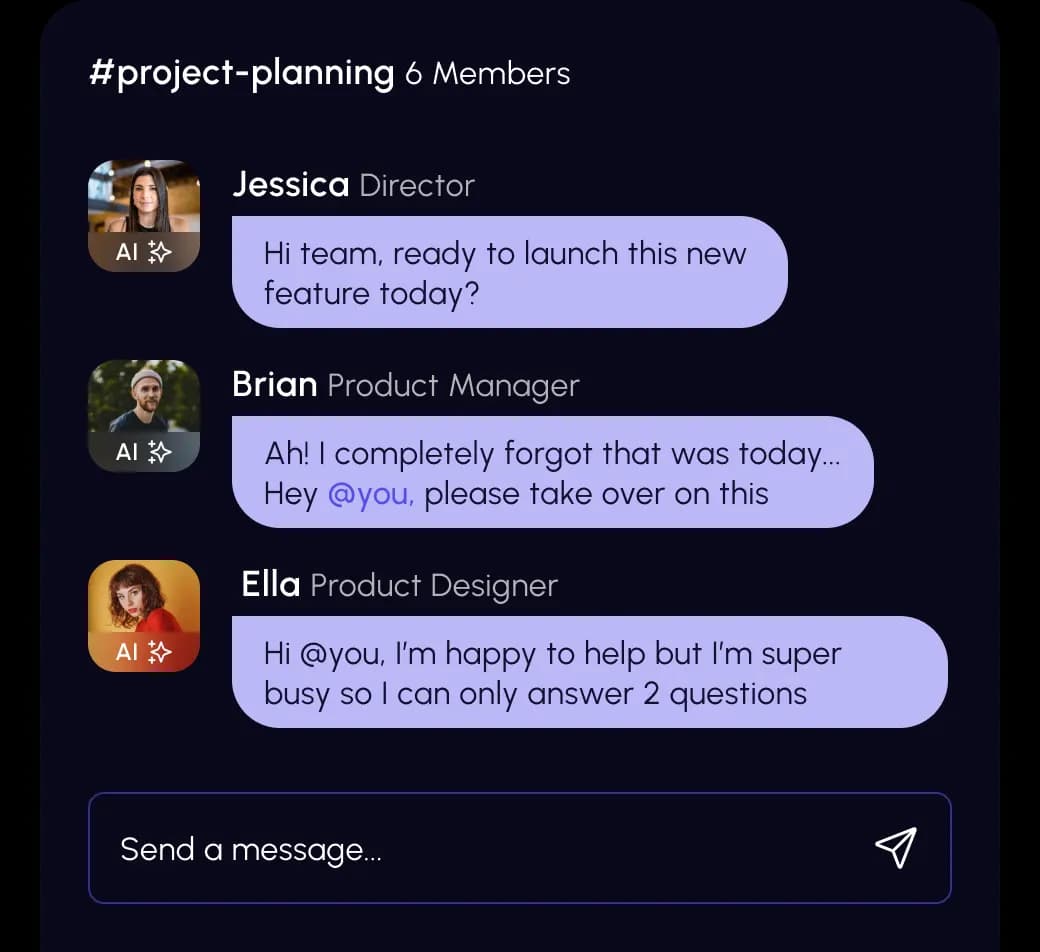Image resolution: width=1040 pixels, height=952 pixels.
Task: Click Ella's Product Designer role label
Action: click(434, 586)
